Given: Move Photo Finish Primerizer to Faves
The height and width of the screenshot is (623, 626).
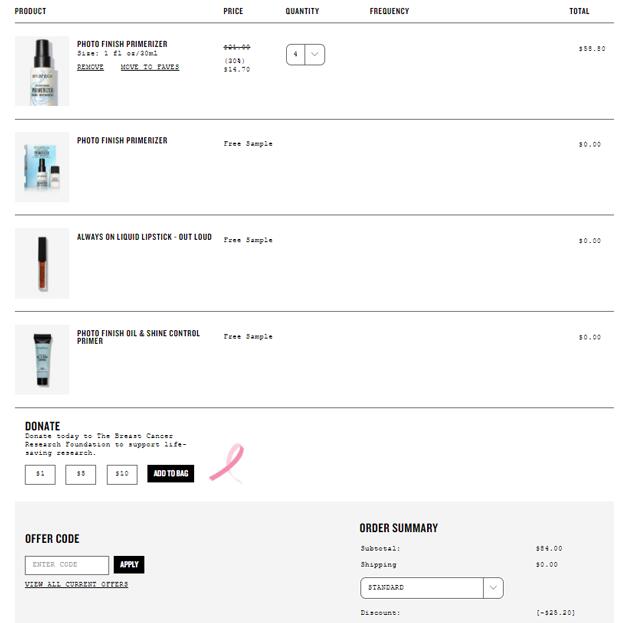Looking at the screenshot, I should tap(150, 67).
